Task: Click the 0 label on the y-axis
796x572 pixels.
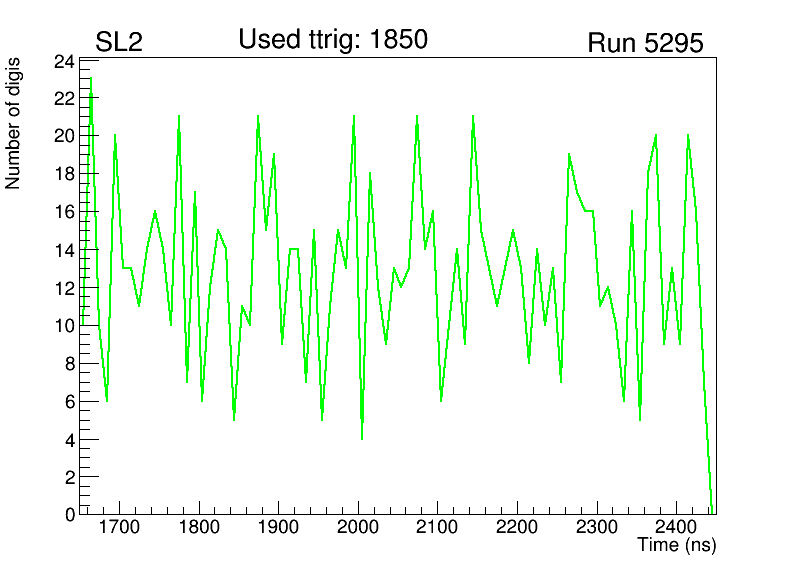Action: coord(68,515)
